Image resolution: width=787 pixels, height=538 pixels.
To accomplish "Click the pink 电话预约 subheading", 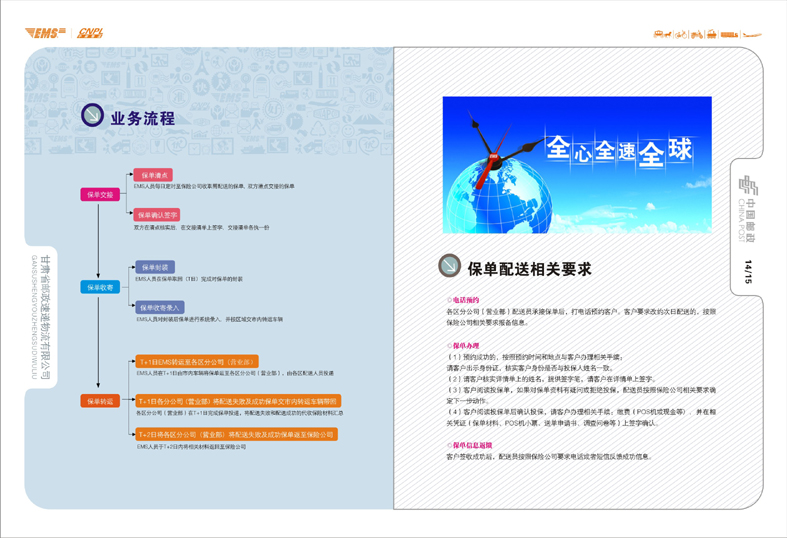I will (x=466, y=300).
